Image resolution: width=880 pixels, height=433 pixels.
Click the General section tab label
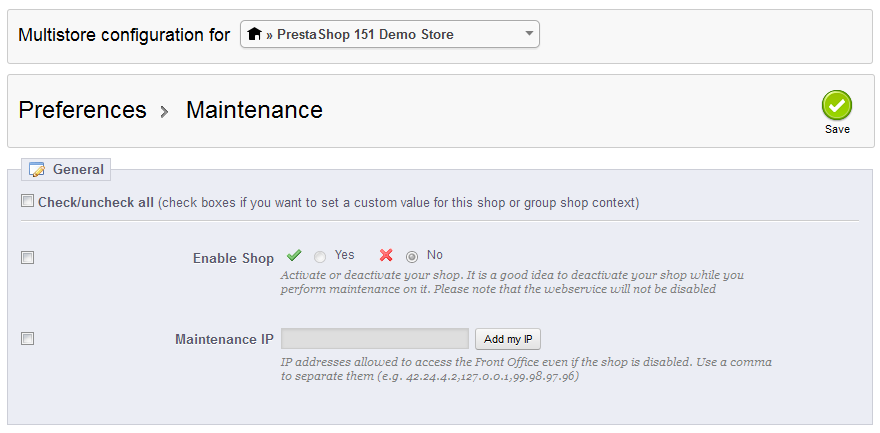[x=78, y=170]
